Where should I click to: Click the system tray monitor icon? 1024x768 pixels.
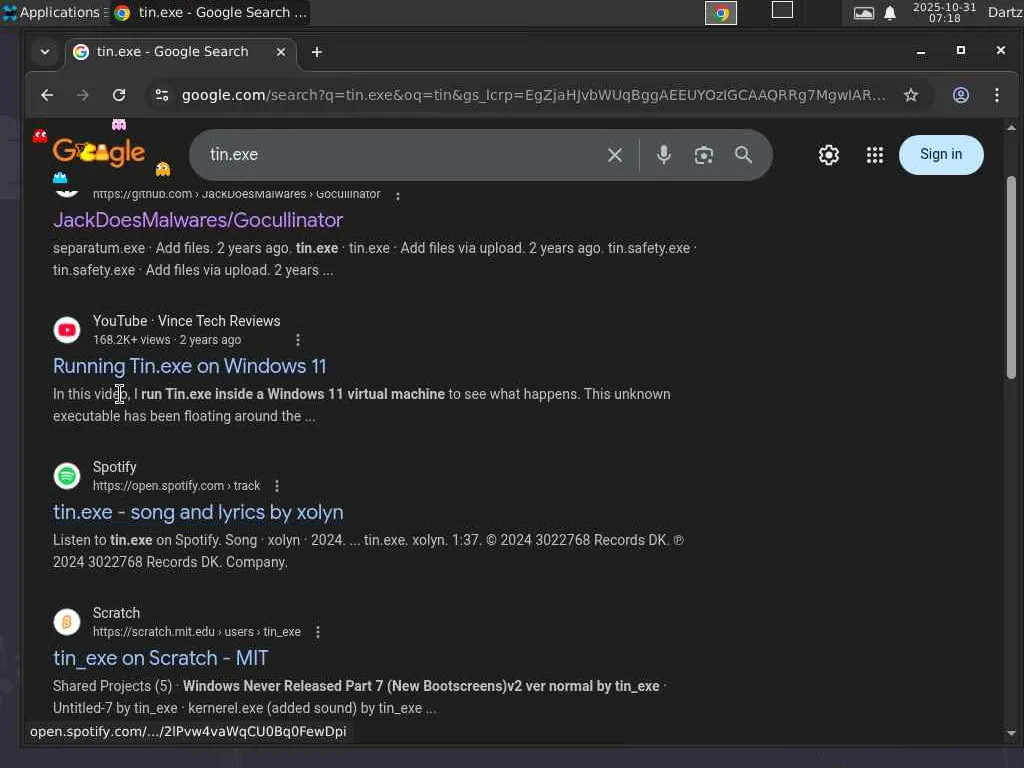click(863, 13)
